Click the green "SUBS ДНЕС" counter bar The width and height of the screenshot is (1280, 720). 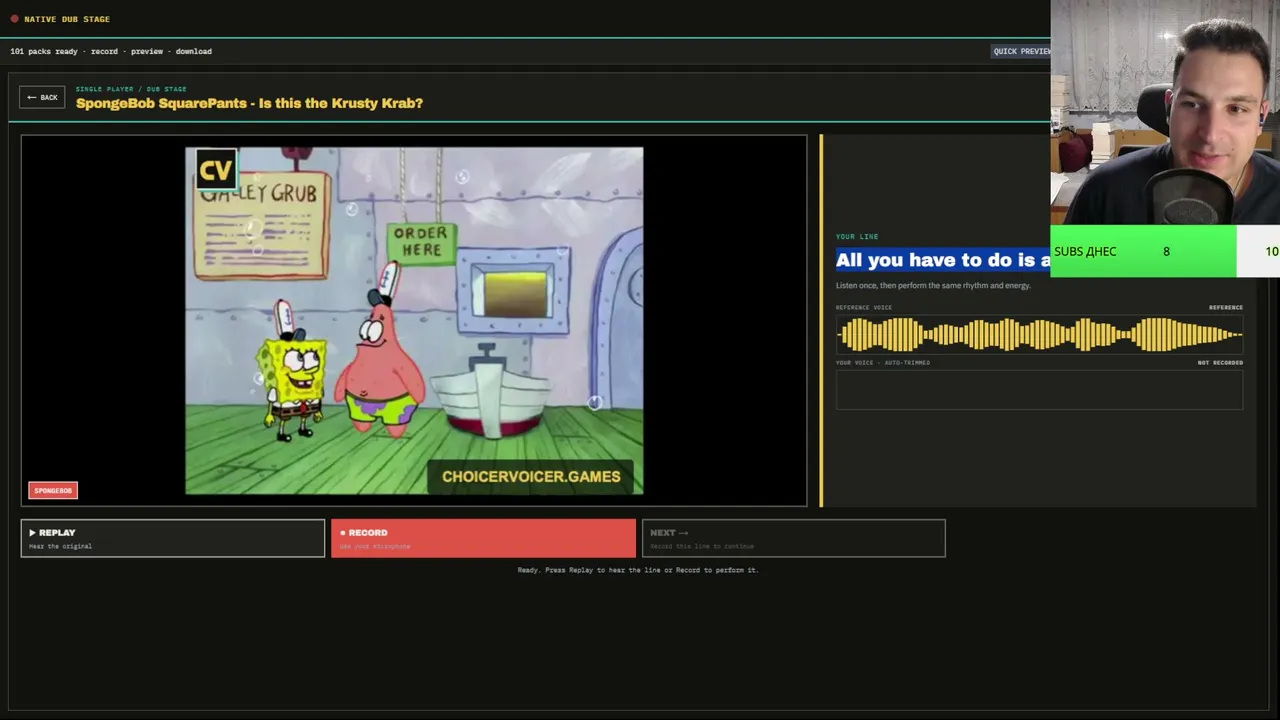1143,251
